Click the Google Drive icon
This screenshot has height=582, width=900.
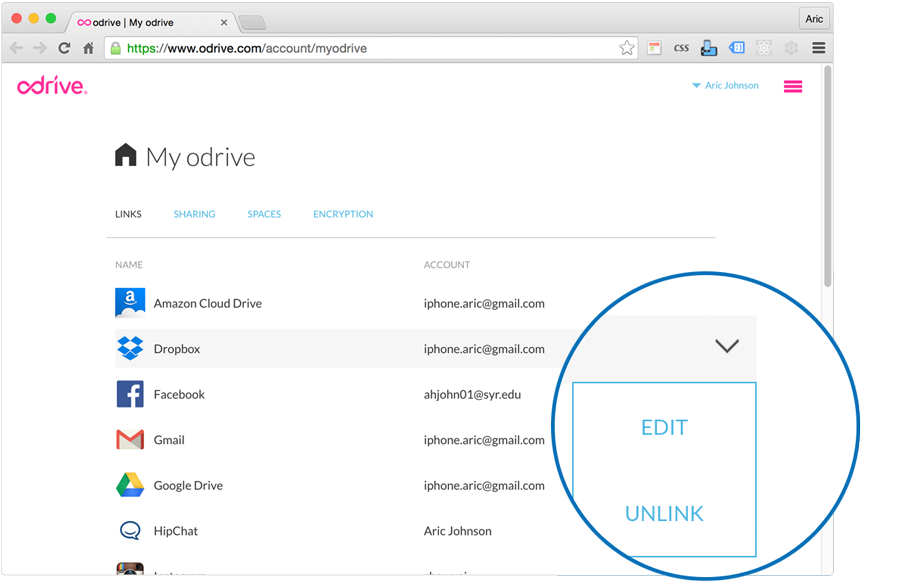click(130, 485)
